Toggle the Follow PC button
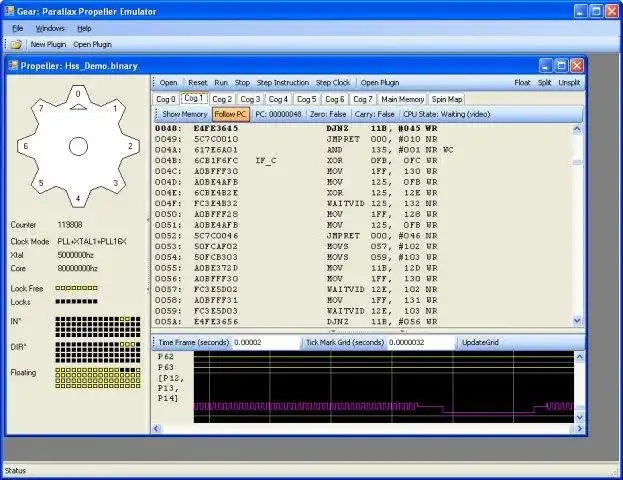This screenshot has width=623, height=480. (230, 114)
